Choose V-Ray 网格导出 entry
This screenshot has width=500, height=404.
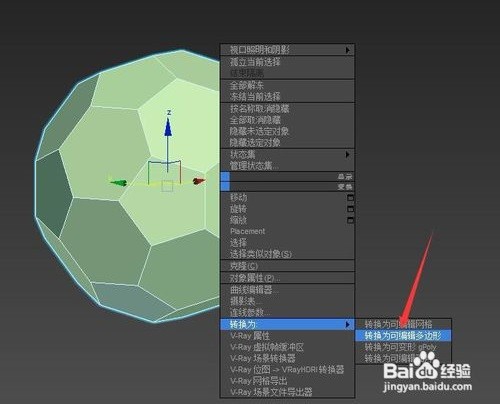tap(287, 381)
